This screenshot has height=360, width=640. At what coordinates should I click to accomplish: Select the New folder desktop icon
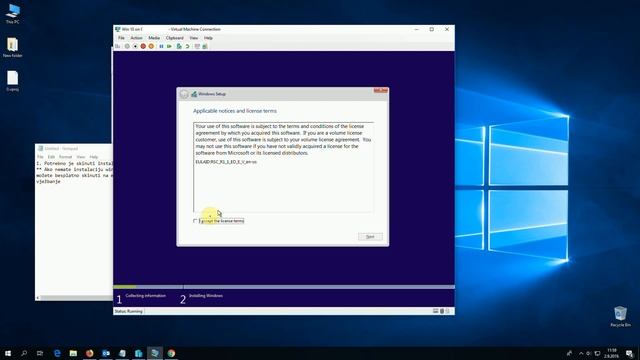[x=13, y=47]
